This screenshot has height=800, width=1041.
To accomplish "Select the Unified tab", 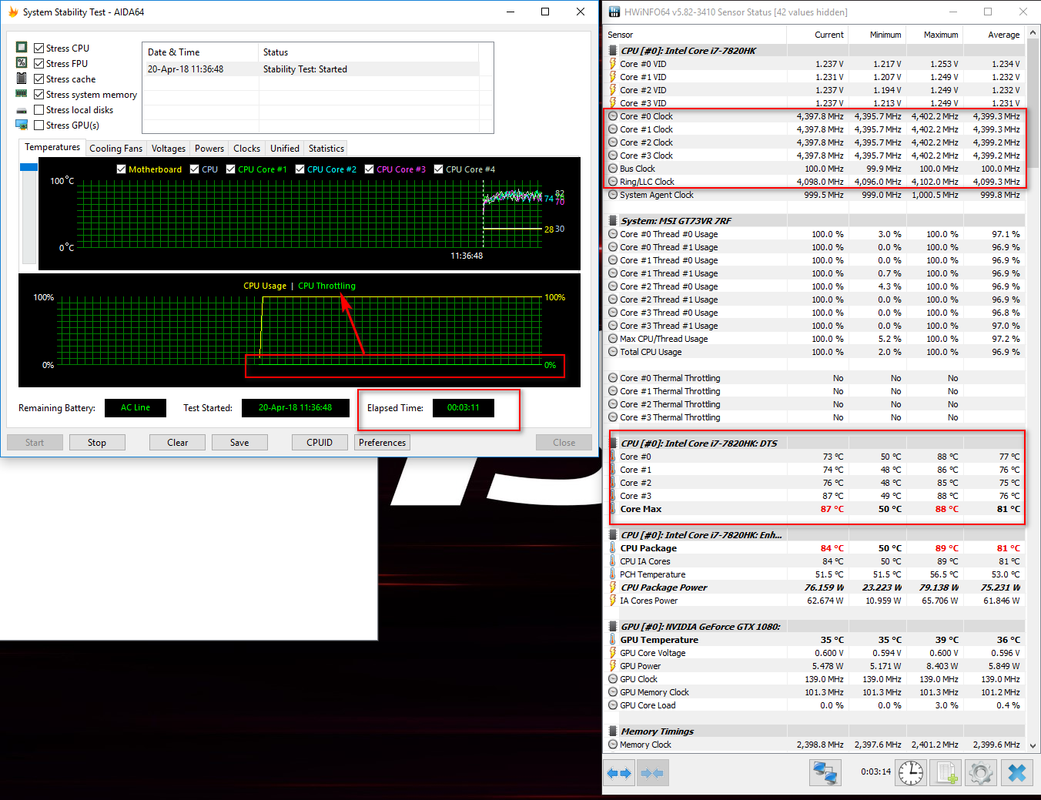I will (x=285, y=149).
